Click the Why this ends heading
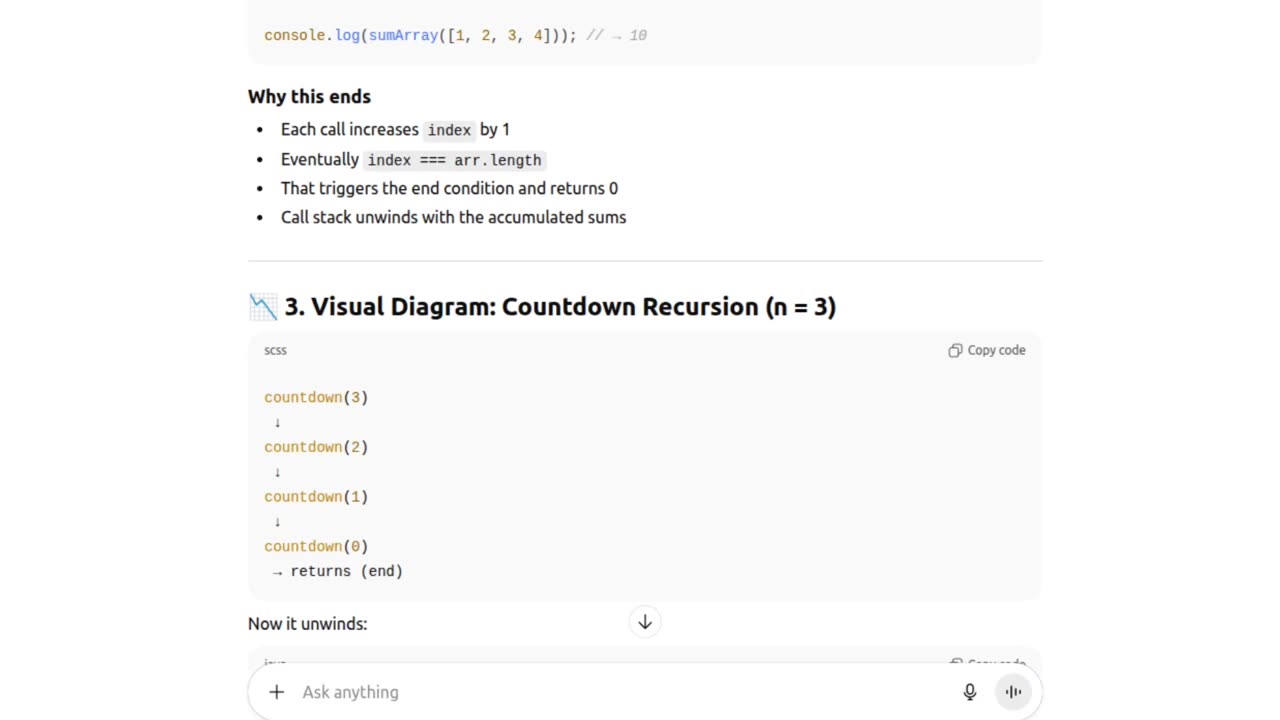The image size is (1280, 720). [309, 96]
